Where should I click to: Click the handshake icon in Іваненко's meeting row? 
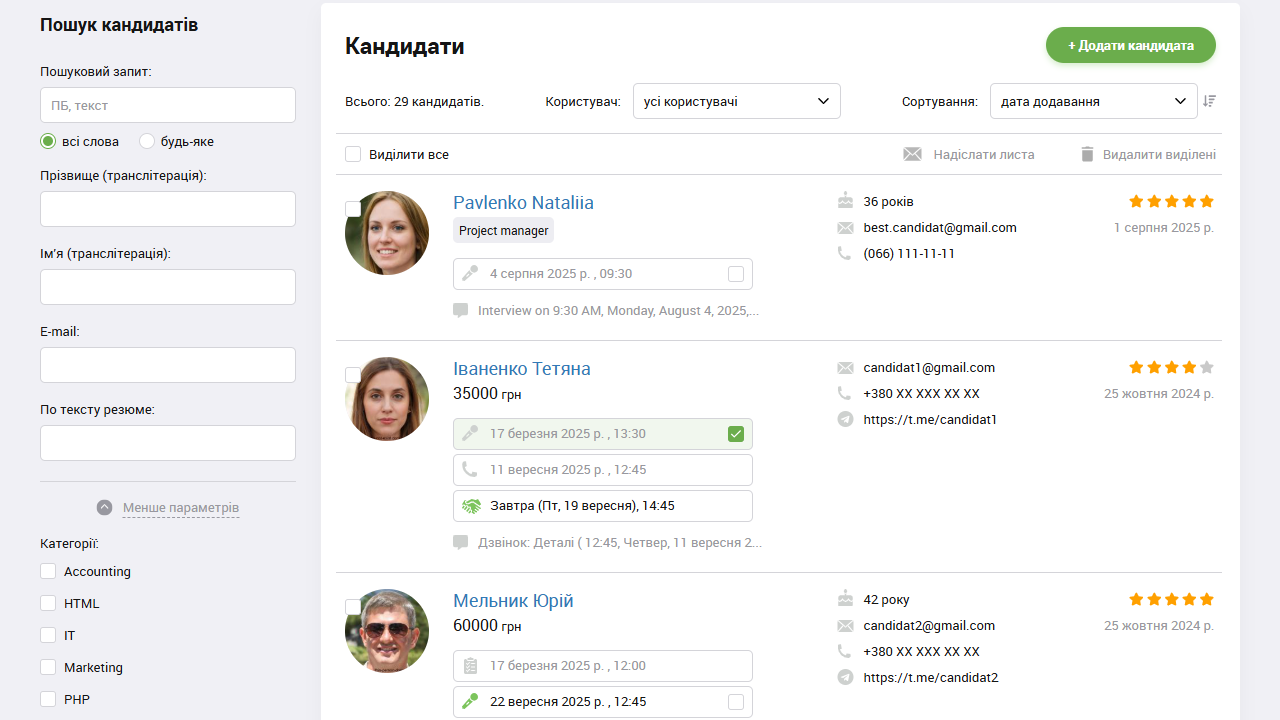[x=471, y=506]
